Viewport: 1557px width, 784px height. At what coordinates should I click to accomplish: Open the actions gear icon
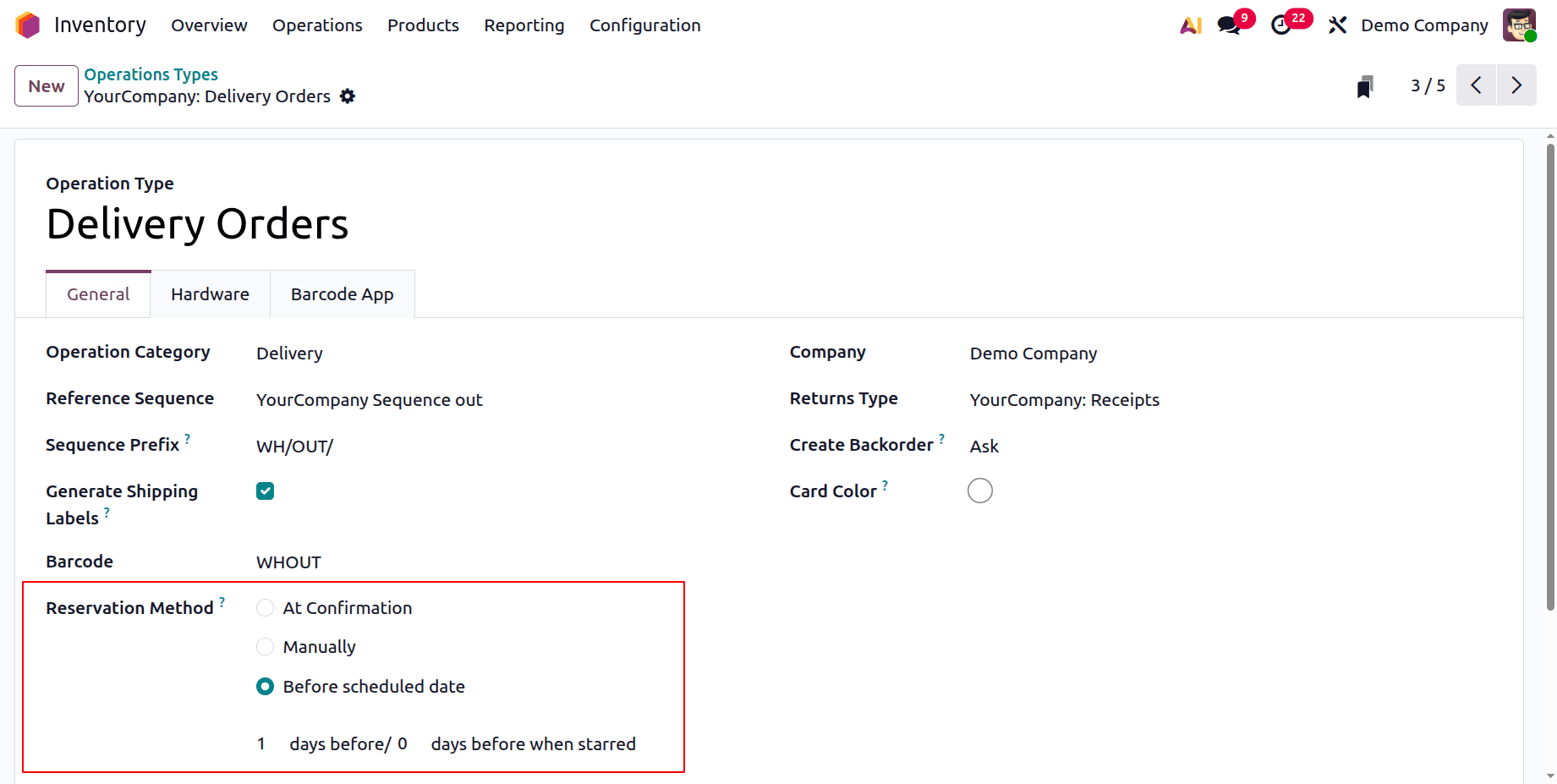tap(348, 96)
